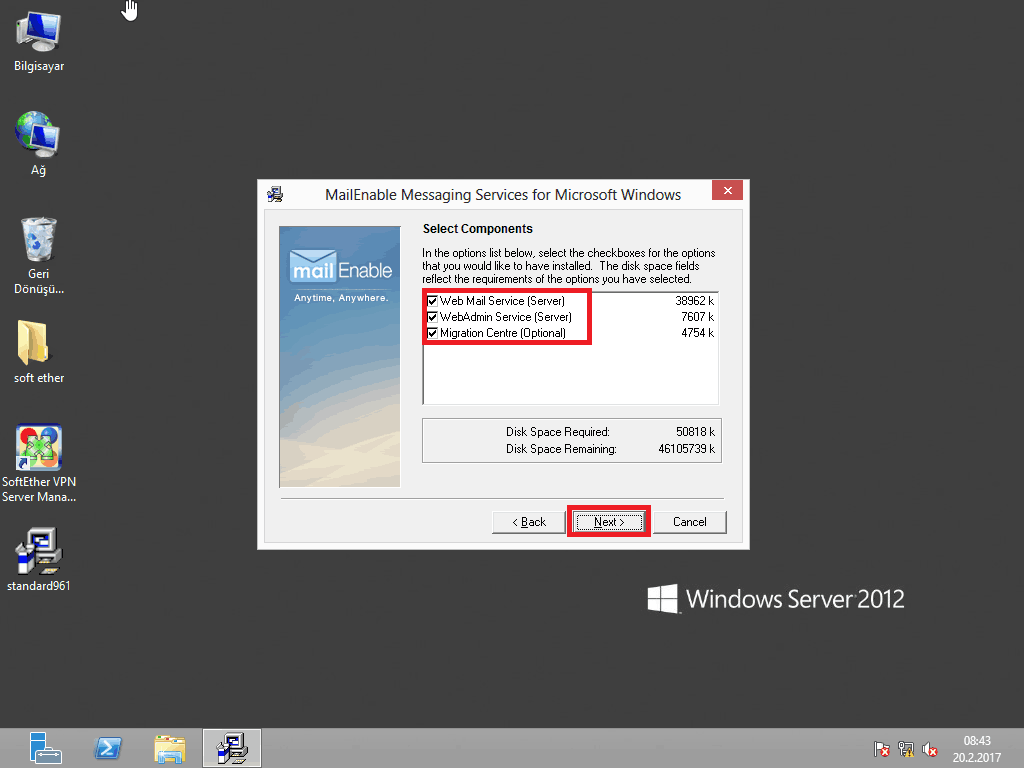
Task: Open Server Manager from the taskbar
Action: click(x=45, y=748)
